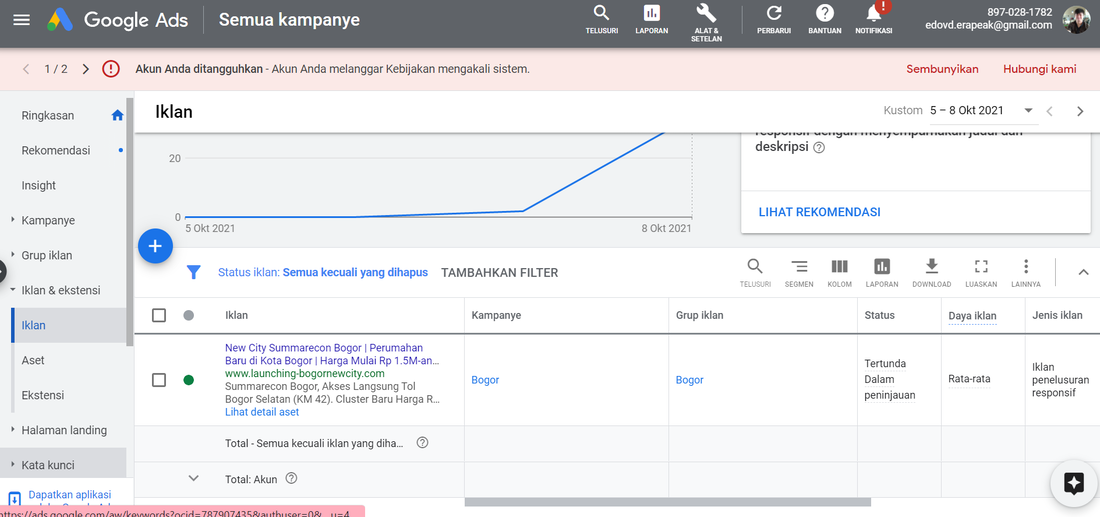The height and width of the screenshot is (517, 1100).
Task: Click the Download icon in table toolbar
Action: 931,267
